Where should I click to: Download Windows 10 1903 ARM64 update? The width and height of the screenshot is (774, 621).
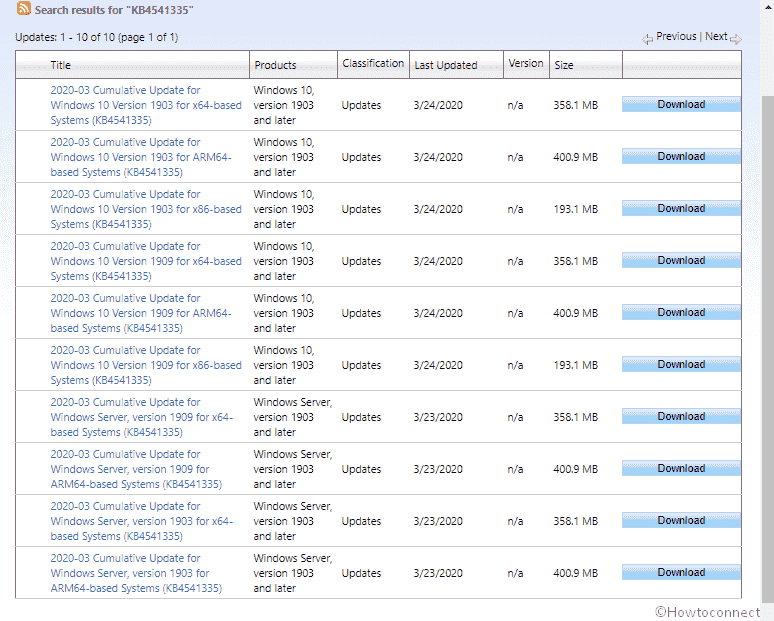coord(681,156)
